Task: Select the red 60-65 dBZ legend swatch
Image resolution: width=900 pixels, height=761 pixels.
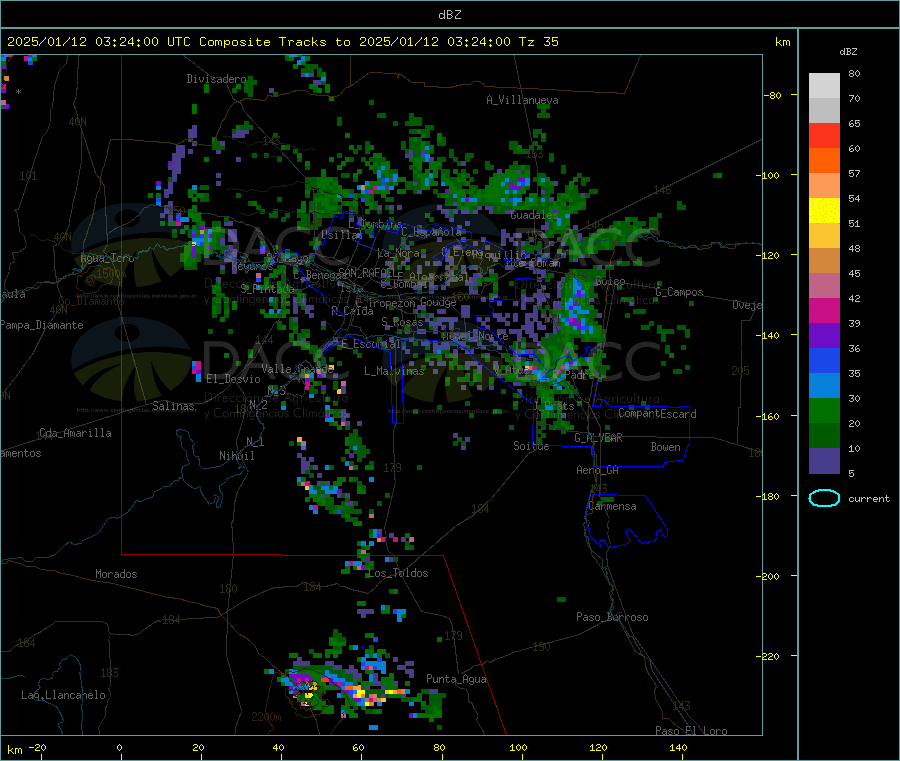Action: click(824, 135)
